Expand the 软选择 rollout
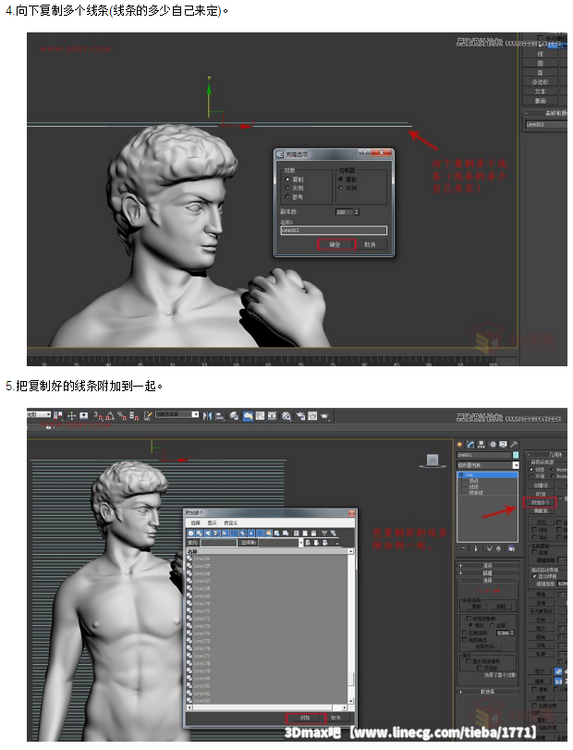Viewport: 573px width, 750px height. coord(488,691)
